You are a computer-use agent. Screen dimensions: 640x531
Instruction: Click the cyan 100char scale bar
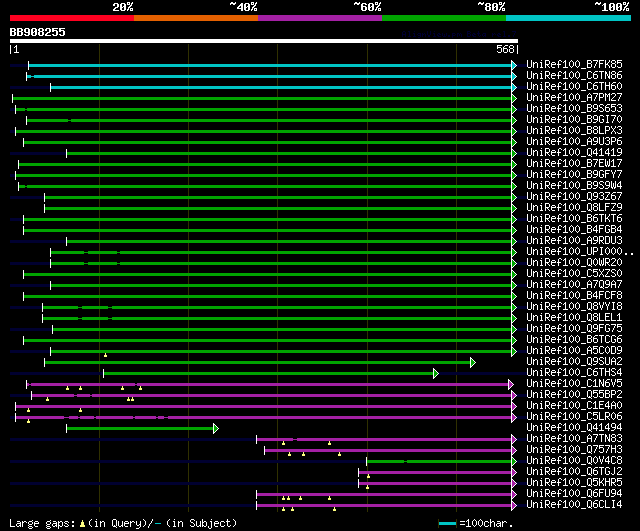click(x=447, y=523)
